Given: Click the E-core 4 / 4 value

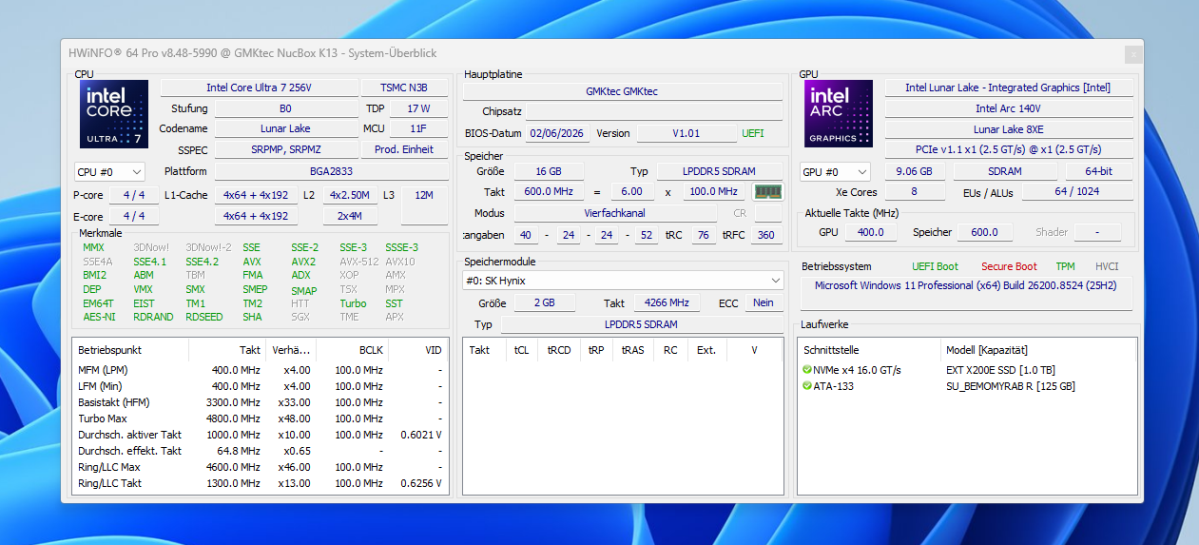Looking at the screenshot, I should point(134,216).
